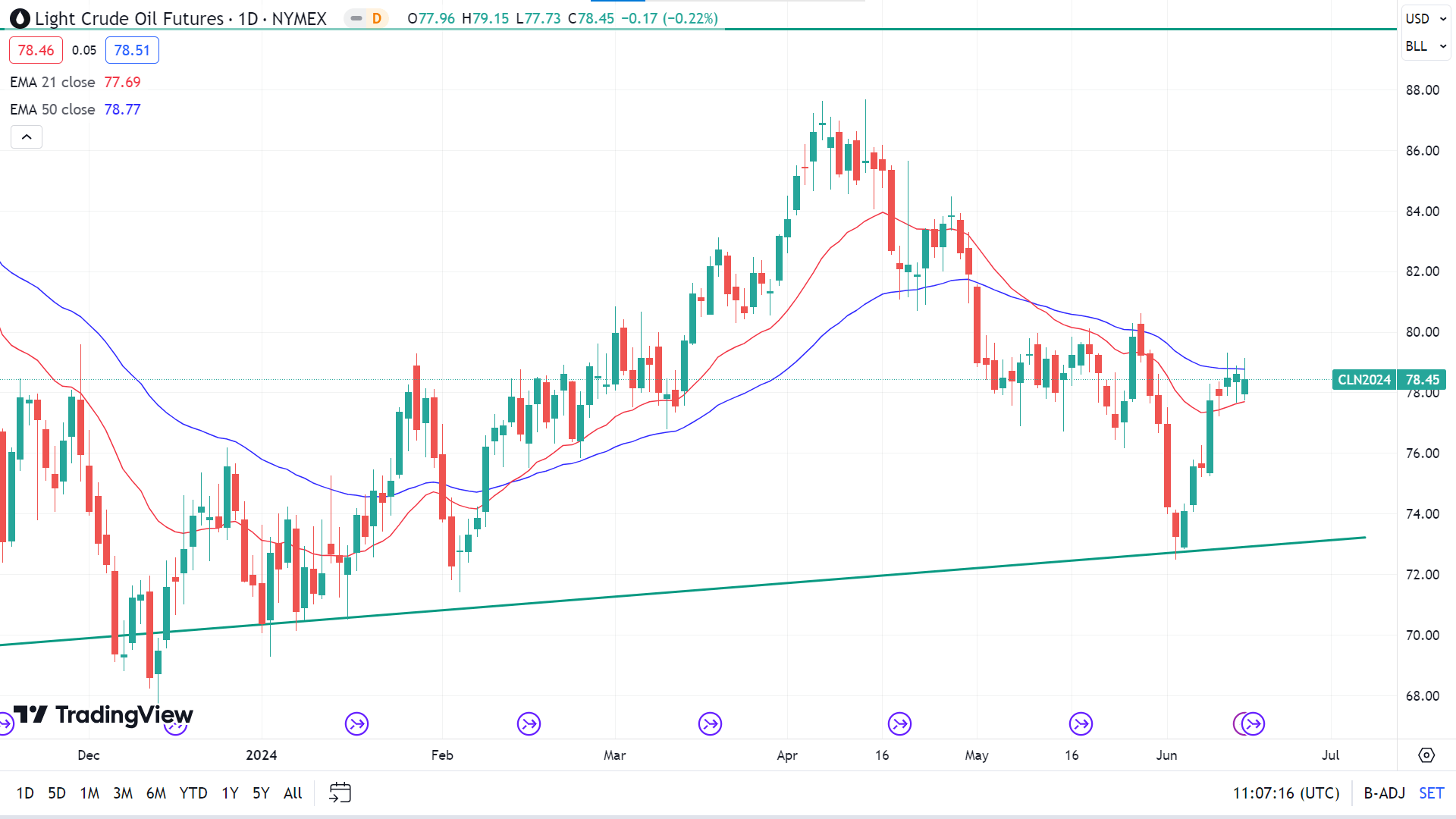The height and width of the screenshot is (819, 1456).
Task: Click the contract roll marker near Mar
Action: tap(710, 723)
